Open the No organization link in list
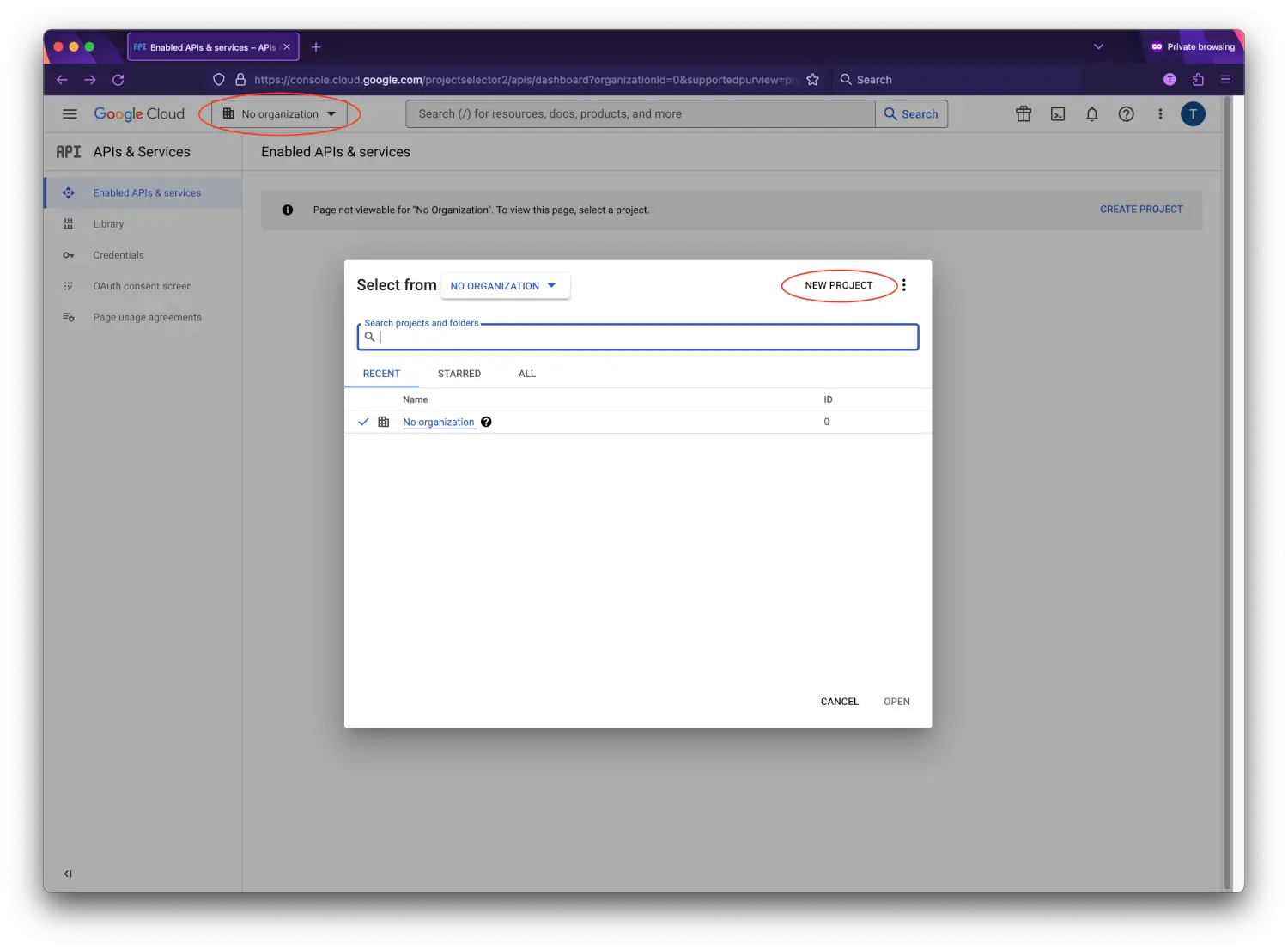The image size is (1288, 950). click(438, 422)
